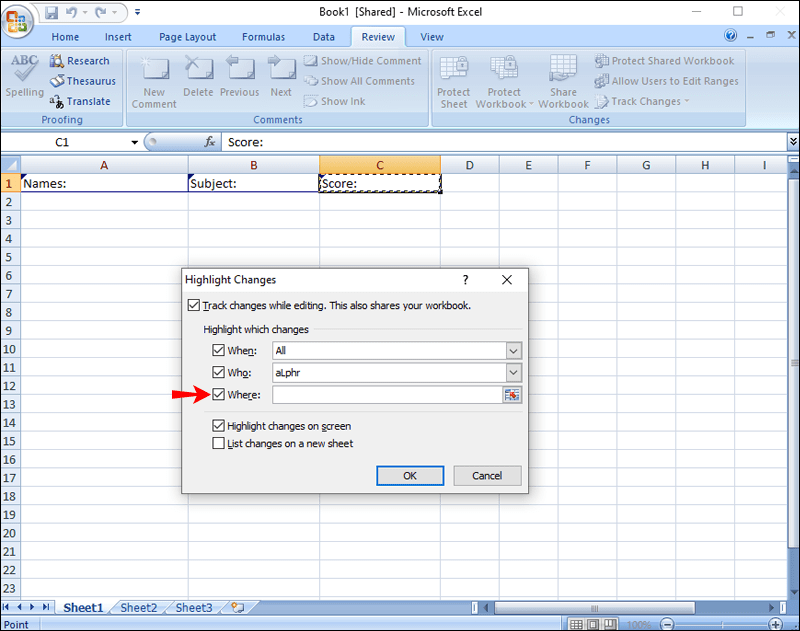Uncheck the Who checkbox
The image size is (800, 631).
coord(218,372)
